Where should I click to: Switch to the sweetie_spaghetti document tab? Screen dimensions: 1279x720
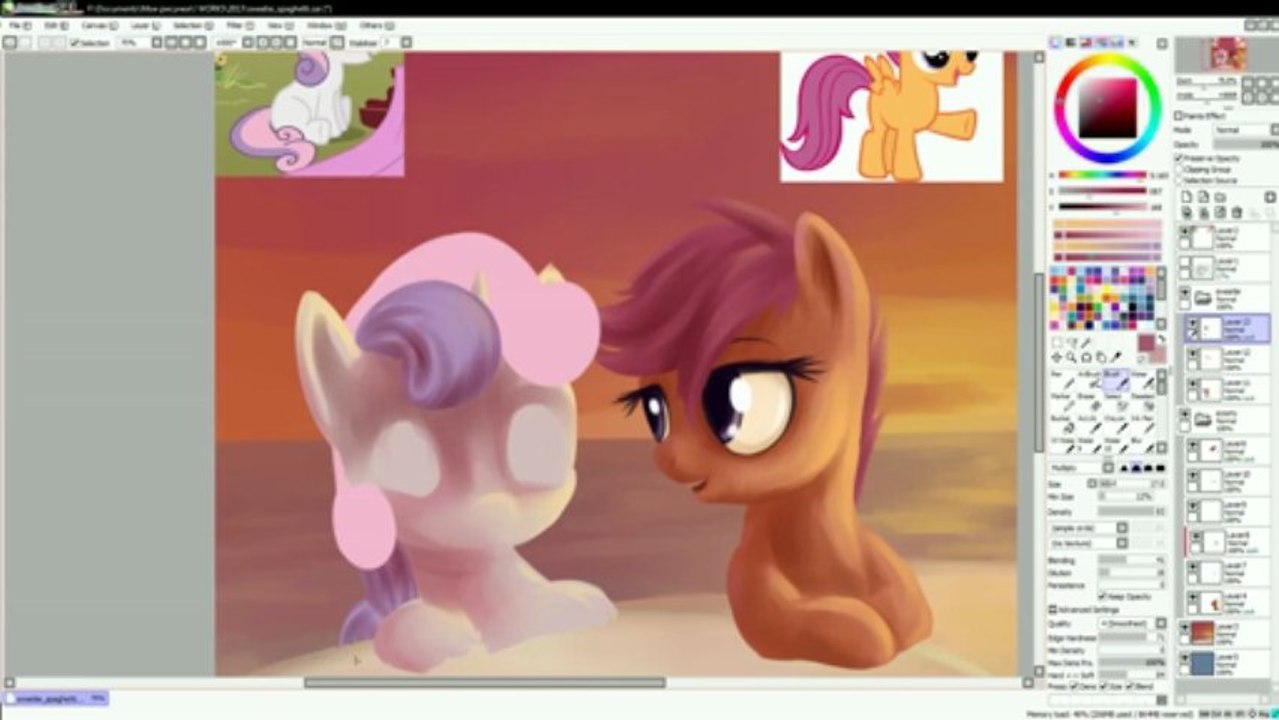(x=55, y=698)
